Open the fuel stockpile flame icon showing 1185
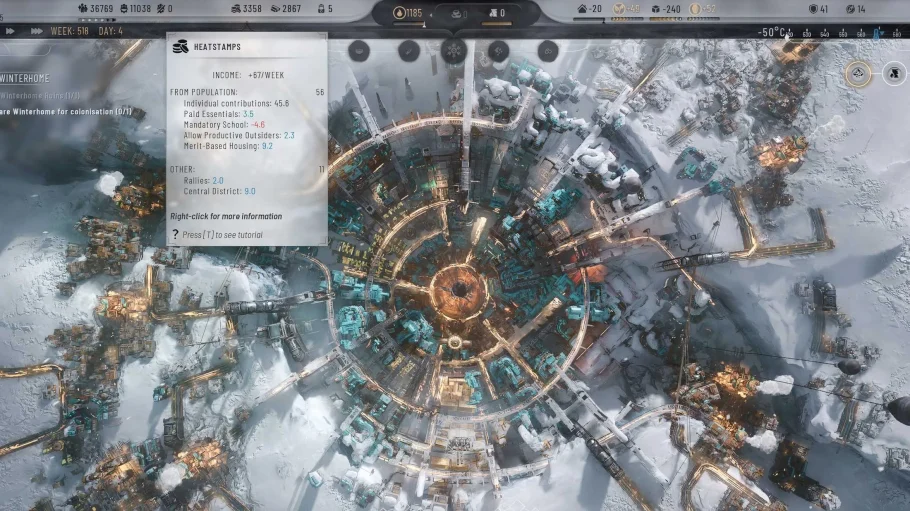Image resolution: width=910 pixels, height=511 pixels. point(407,13)
